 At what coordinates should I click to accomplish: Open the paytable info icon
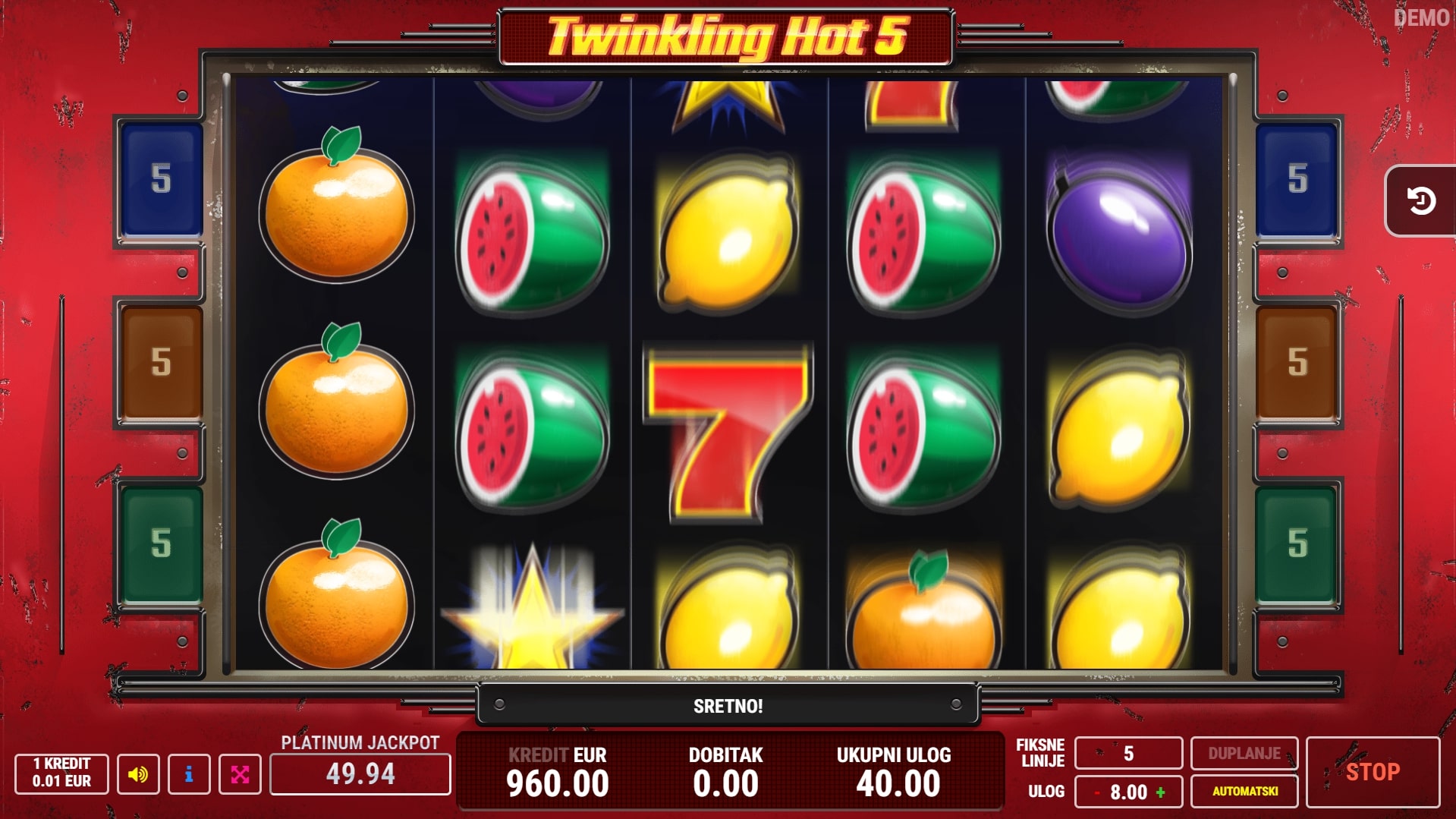coord(189,774)
